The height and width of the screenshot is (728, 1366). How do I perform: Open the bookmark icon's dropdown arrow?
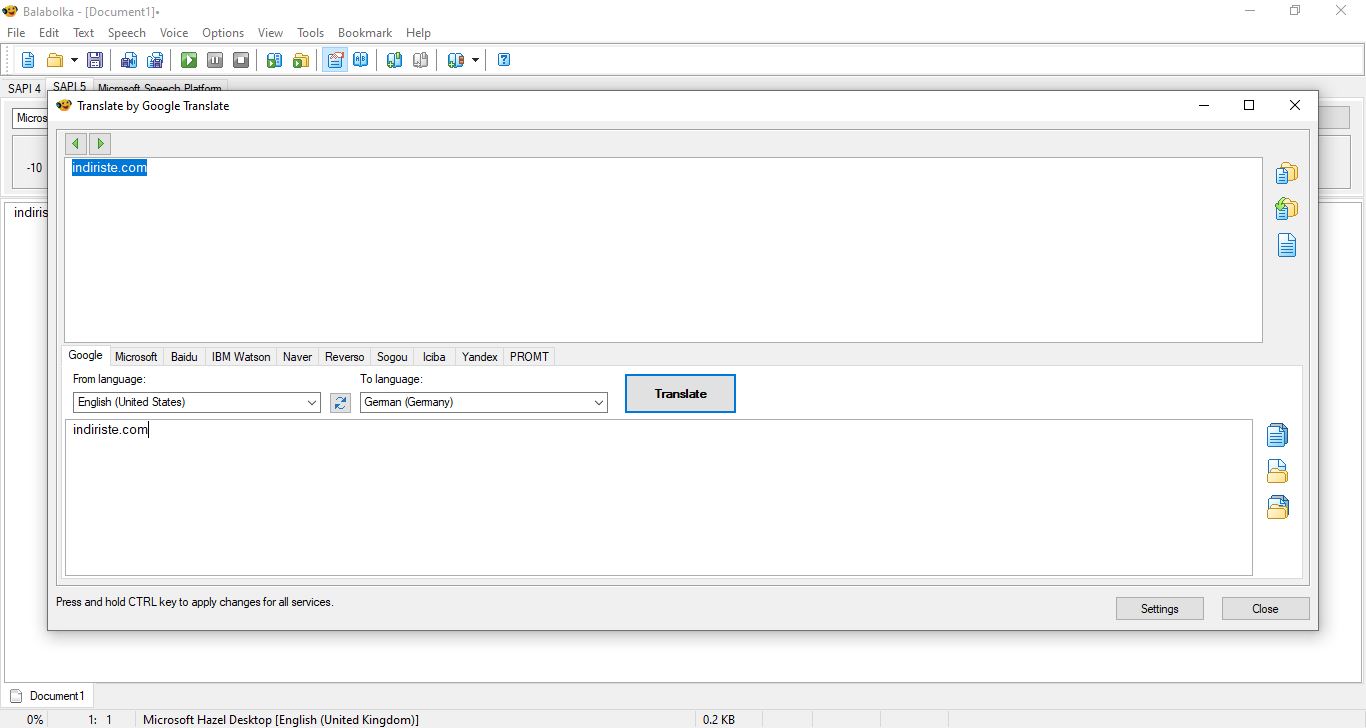[475, 60]
